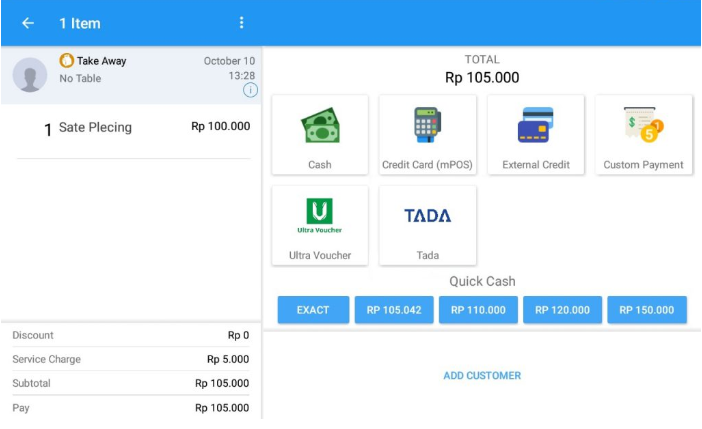Click the 13:28 time text

[242, 76]
